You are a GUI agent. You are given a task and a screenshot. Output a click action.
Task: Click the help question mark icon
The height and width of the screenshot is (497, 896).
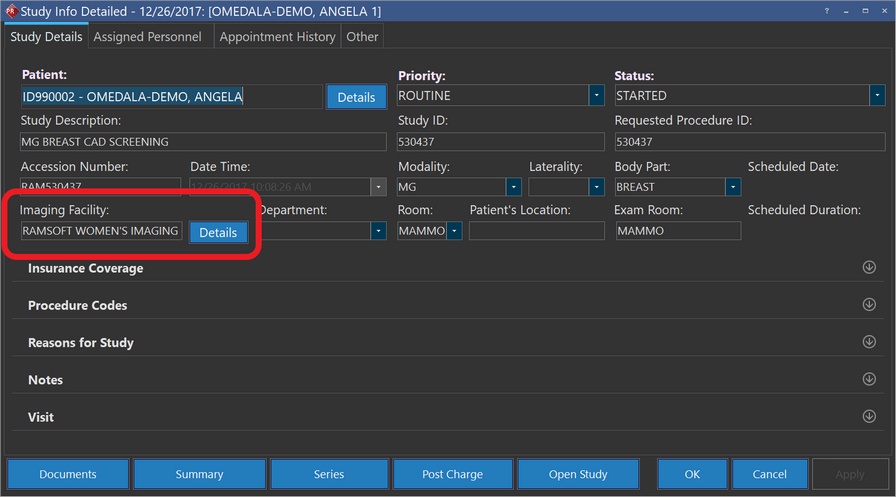[827, 11]
